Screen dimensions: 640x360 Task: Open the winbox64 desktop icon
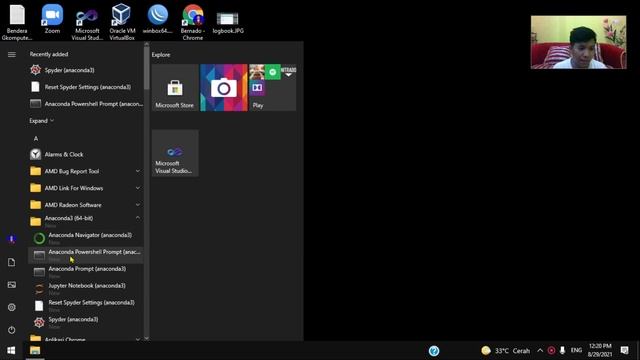point(158,19)
